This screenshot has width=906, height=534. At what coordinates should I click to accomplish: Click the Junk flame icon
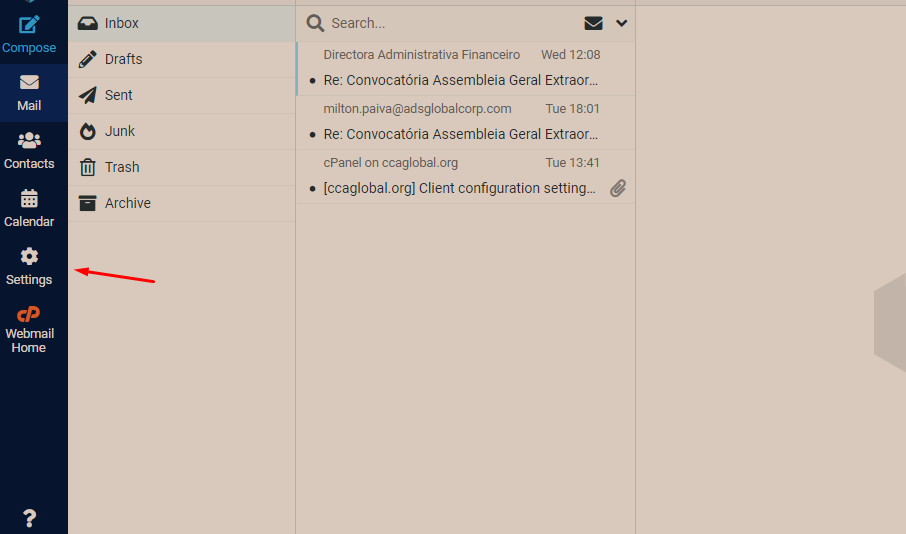pyautogui.click(x=87, y=131)
